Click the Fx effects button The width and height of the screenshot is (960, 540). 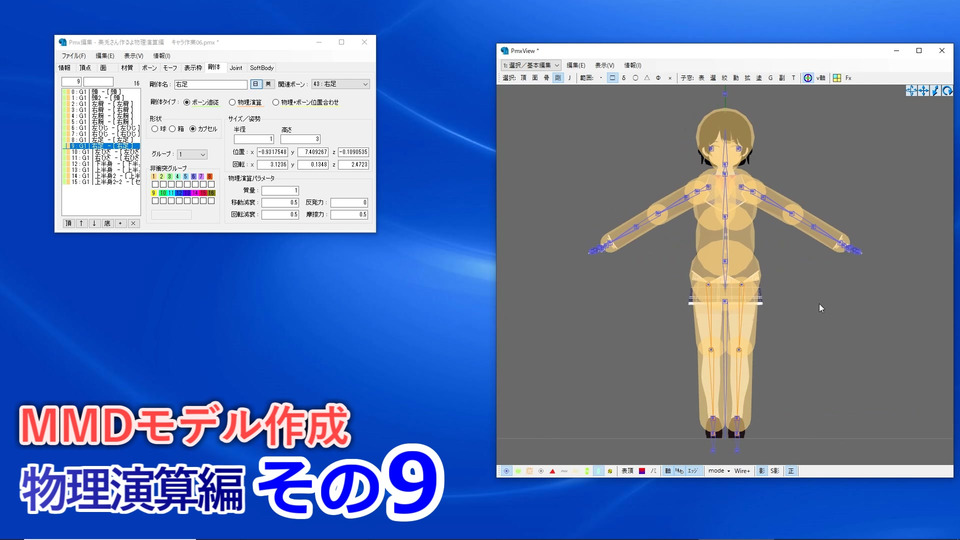(849, 77)
